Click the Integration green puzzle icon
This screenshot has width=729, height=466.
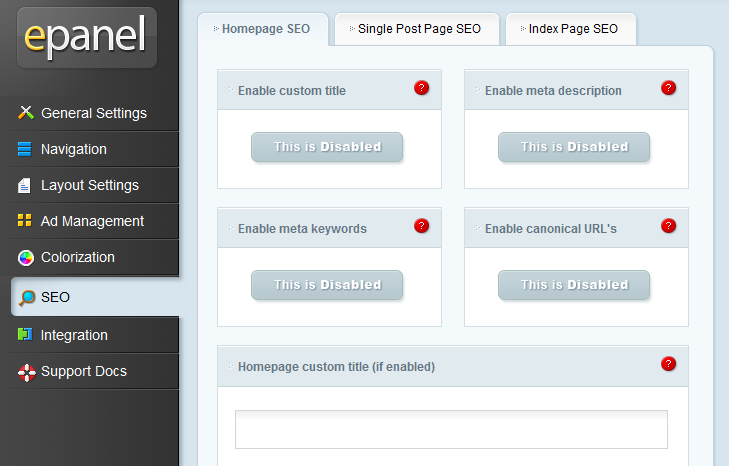(x=25, y=334)
